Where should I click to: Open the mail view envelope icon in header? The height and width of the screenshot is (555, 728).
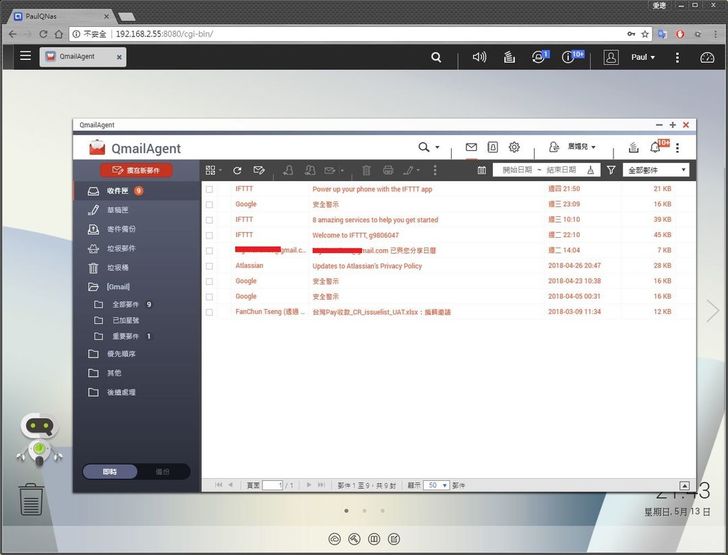pyautogui.click(x=471, y=147)
